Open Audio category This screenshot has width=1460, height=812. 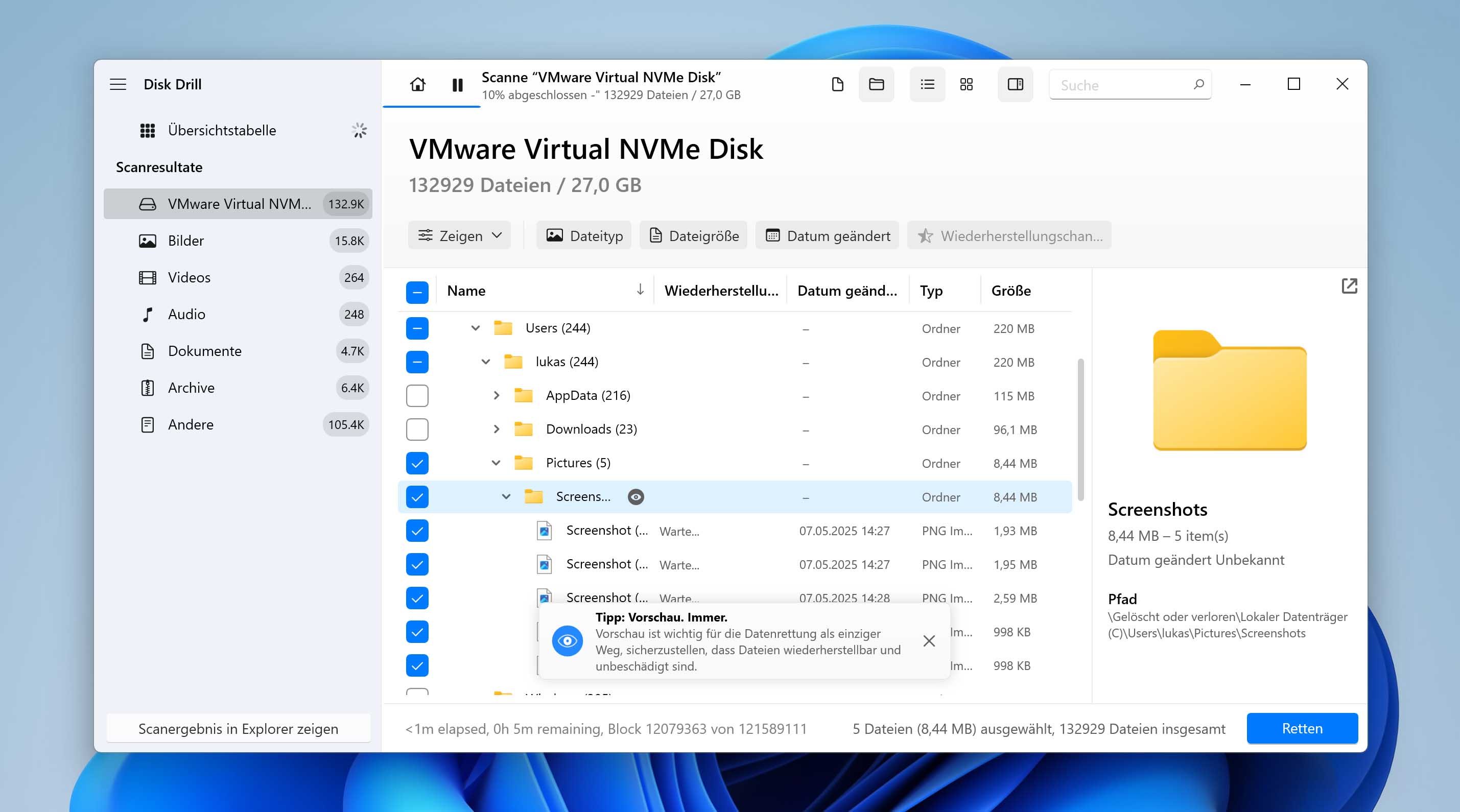coord(238,315)
